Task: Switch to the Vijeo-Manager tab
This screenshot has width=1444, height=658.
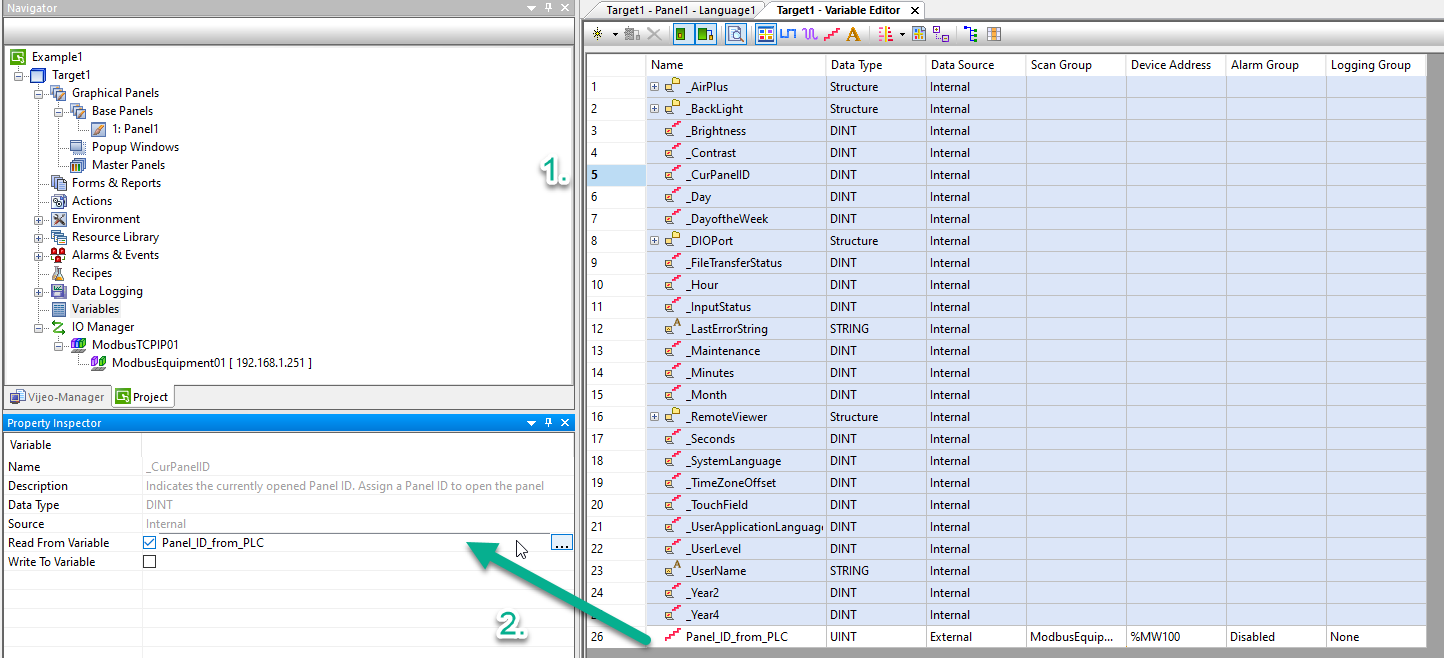Action: coord(57,397)
